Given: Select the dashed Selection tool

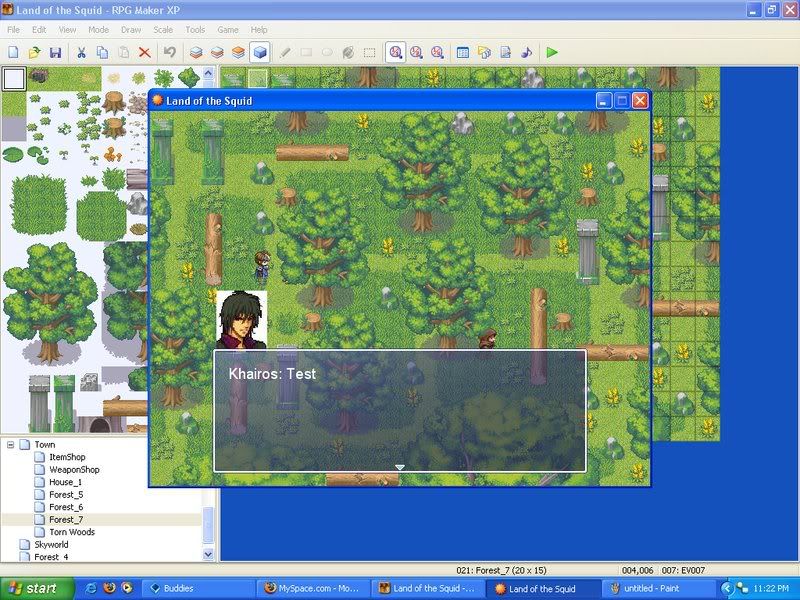Looking at the screenshot, I should (369, 52).
